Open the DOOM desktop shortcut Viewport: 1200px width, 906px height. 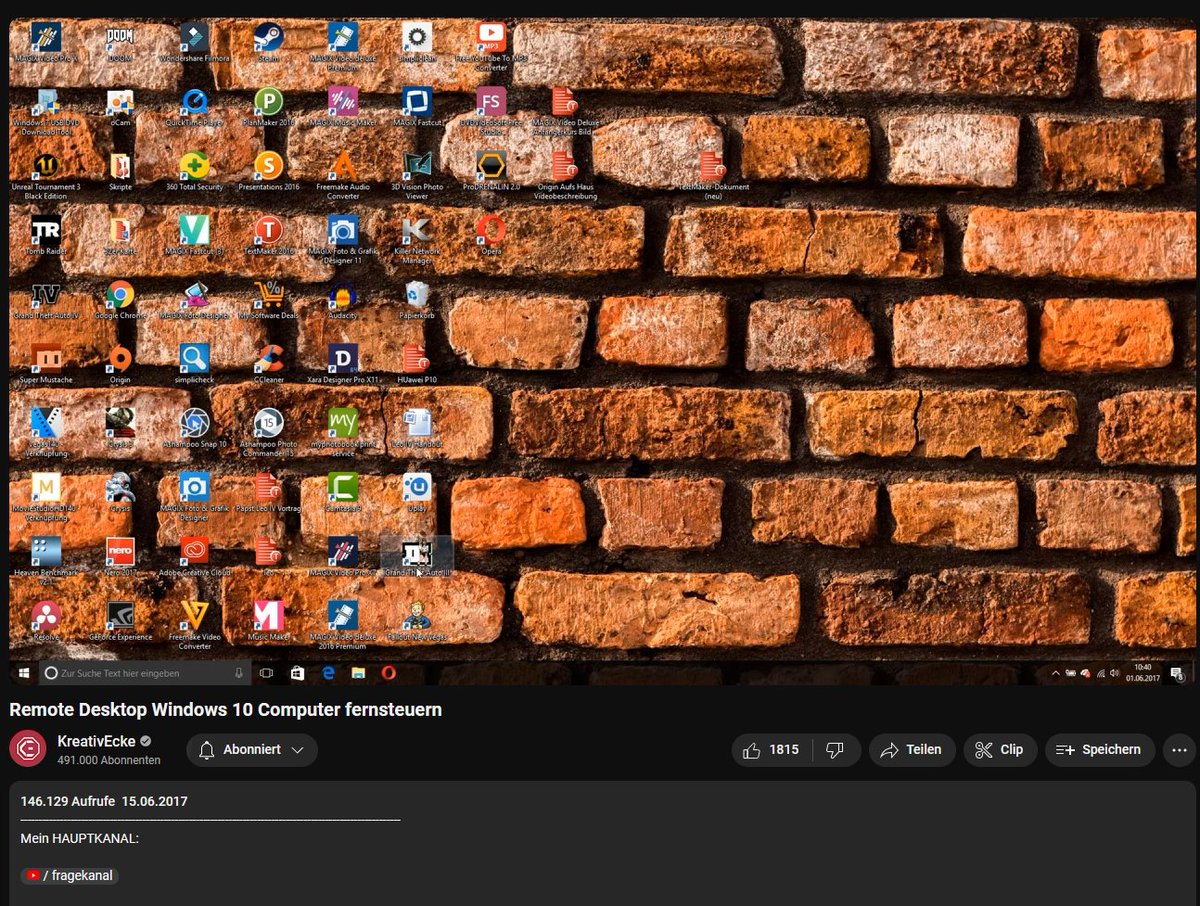pyautogui.click(x=120, y=43)
